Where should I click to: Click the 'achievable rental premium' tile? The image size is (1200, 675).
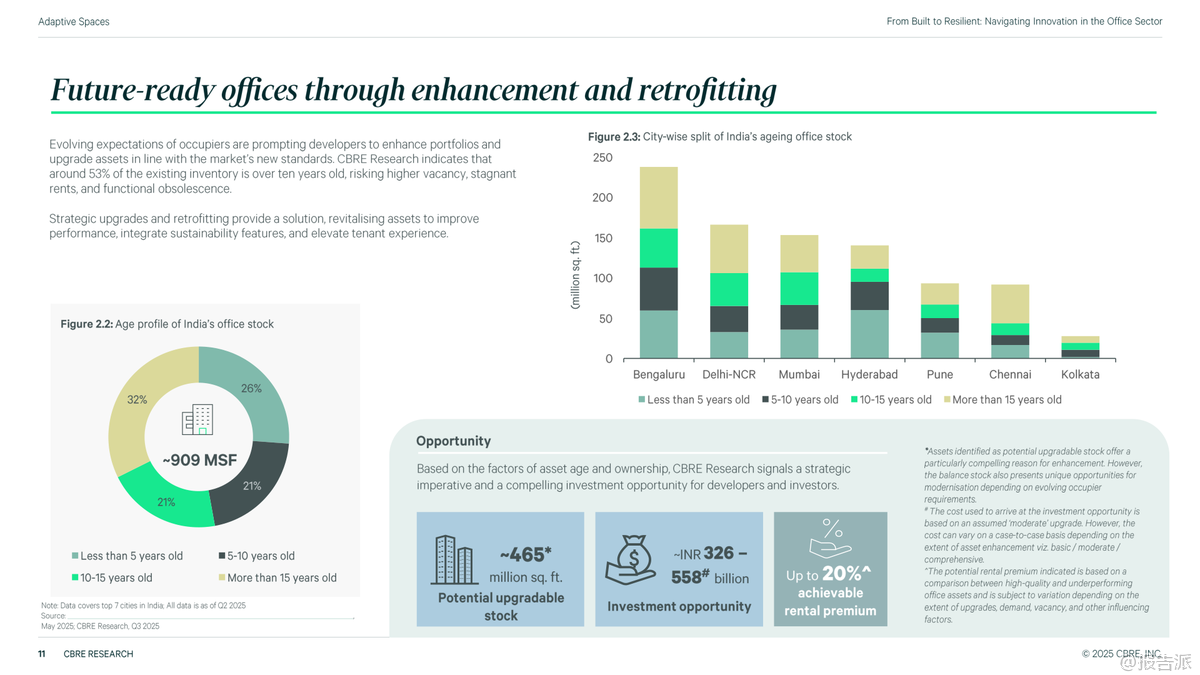point(830,569)
